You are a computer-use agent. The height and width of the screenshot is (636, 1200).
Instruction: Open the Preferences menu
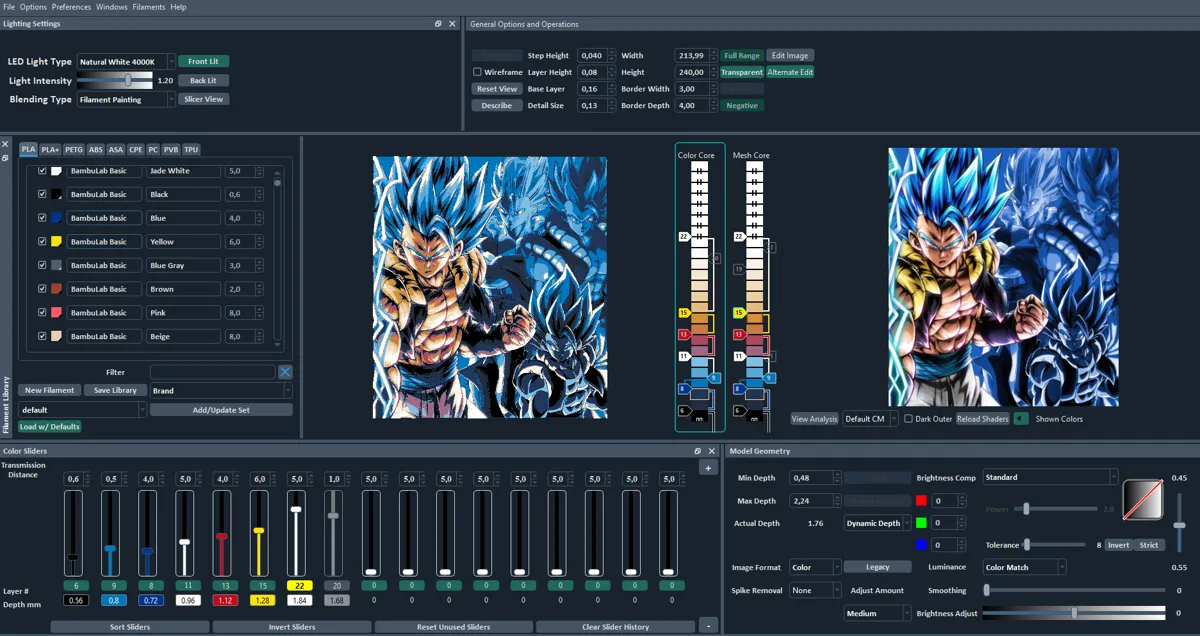click(71, 7)
